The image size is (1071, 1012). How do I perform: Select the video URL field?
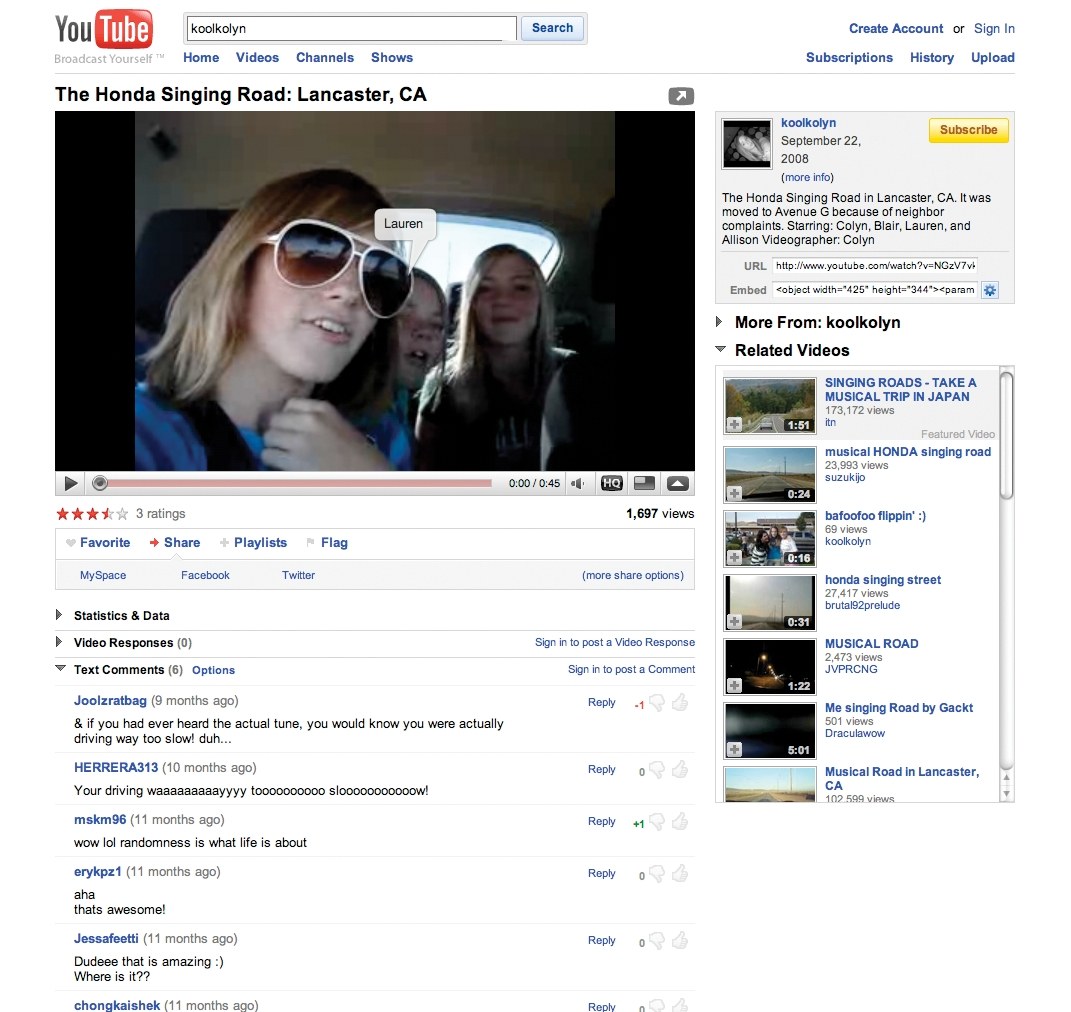tap(875, 266)
